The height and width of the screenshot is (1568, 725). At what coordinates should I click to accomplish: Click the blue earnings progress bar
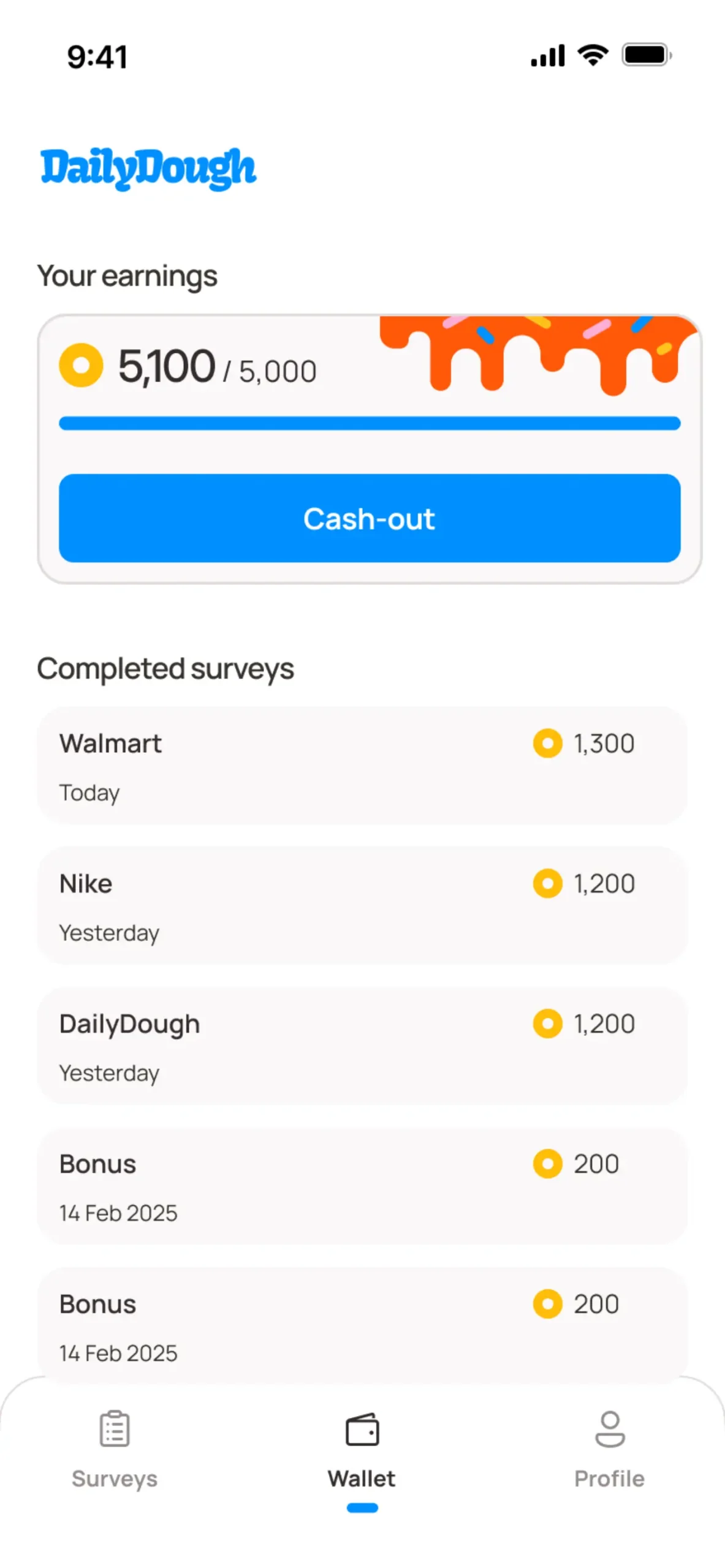coord(370,423)
